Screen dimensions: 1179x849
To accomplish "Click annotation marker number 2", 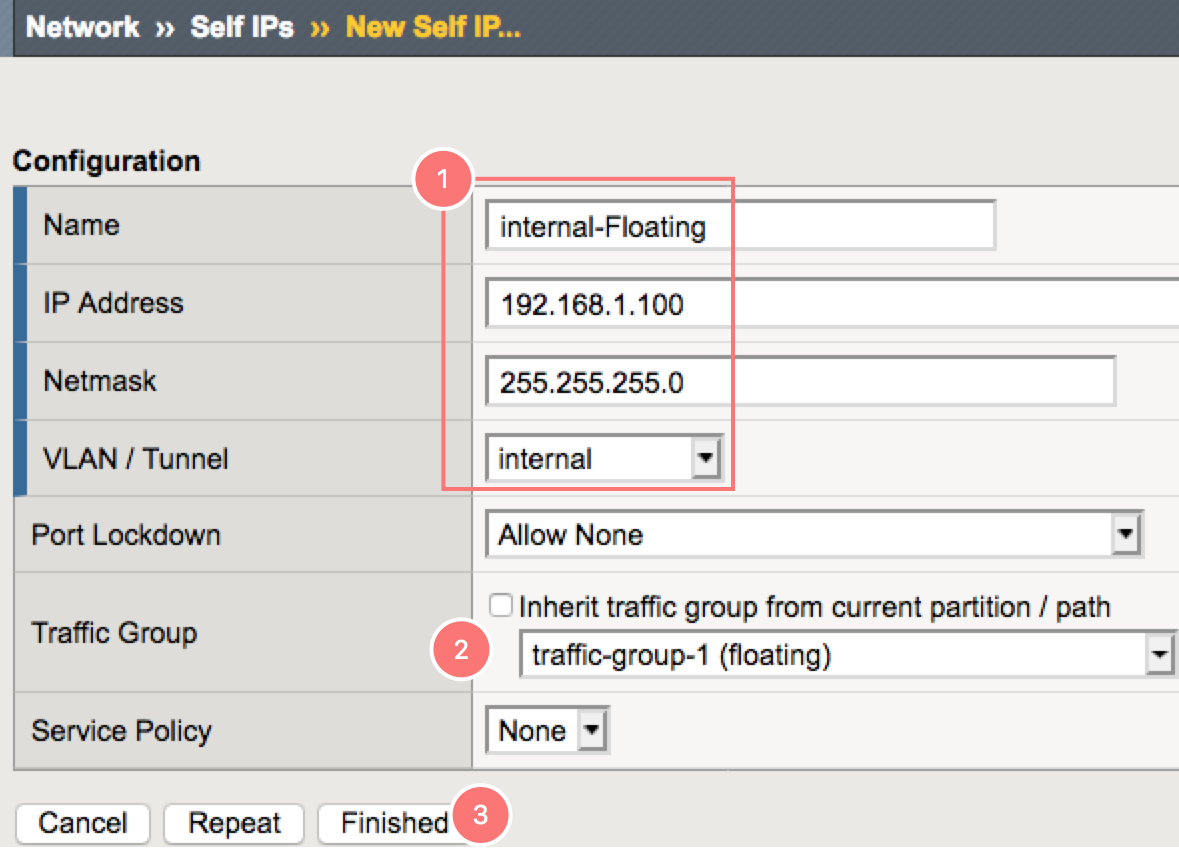I will (x=460, y=651).
